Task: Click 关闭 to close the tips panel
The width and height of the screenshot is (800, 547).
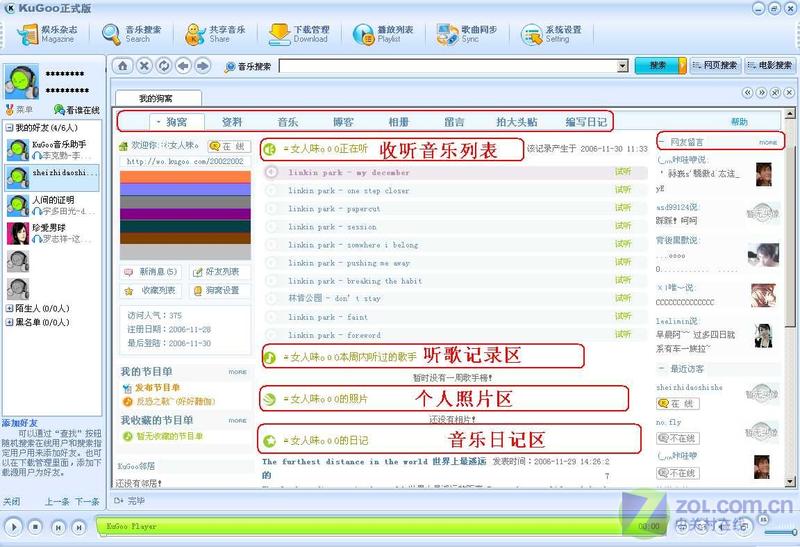Action: 11,502
